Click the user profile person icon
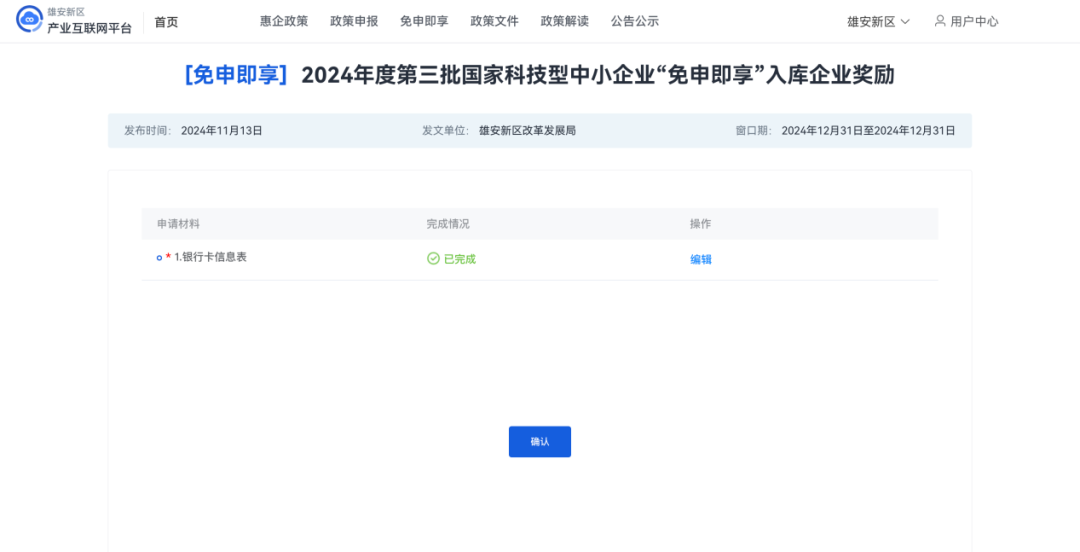Image resolution: width=1080 pixels, height=552 pixels. tap(939, 21)
